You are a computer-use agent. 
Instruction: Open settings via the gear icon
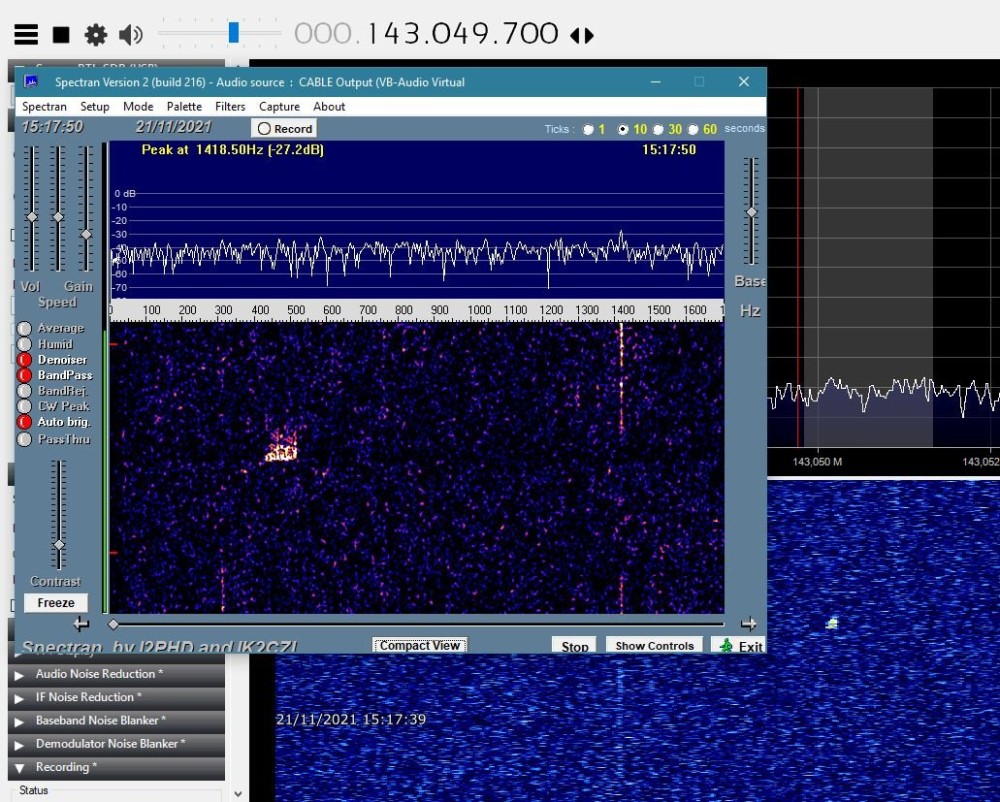click(x=96, y=35)
